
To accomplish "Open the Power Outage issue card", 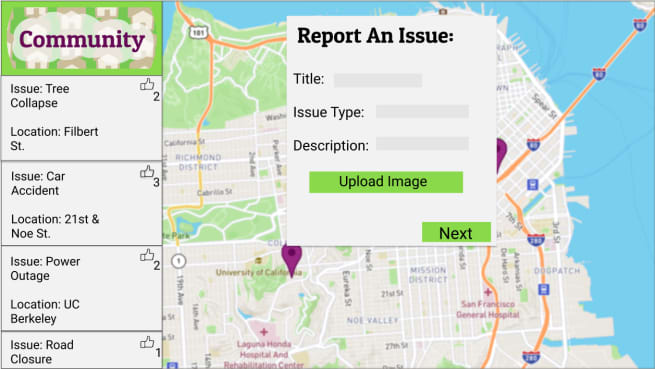I will [x=82, y=288].
